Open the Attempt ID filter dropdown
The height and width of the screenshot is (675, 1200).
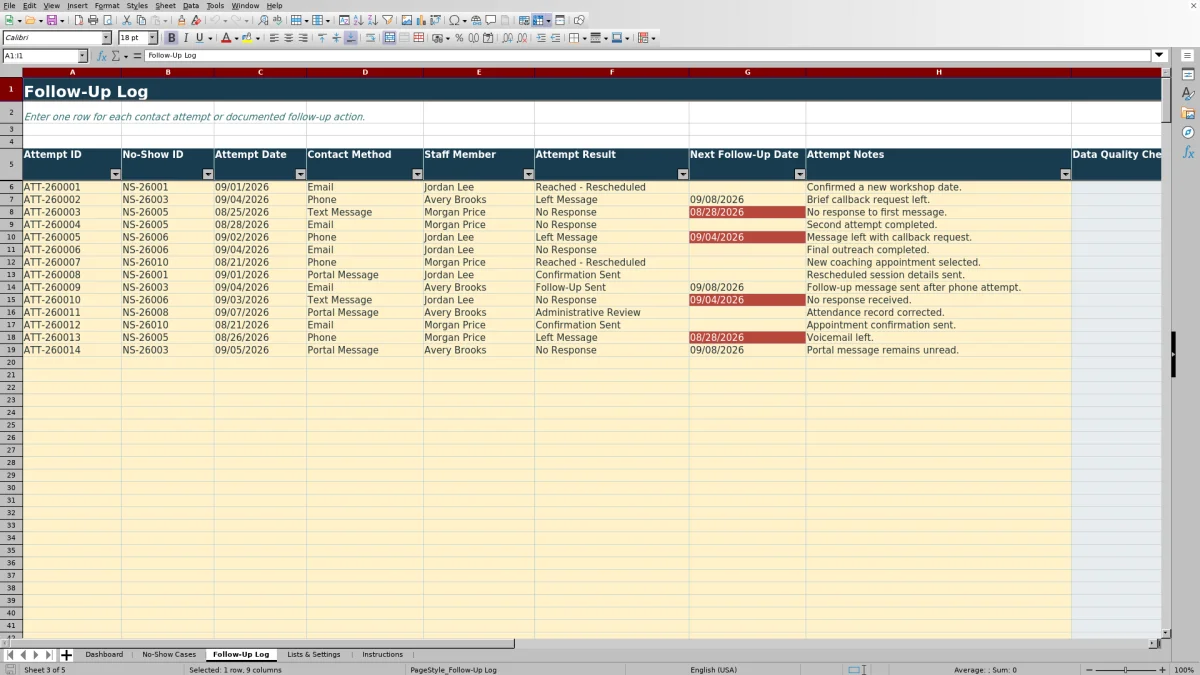point(115,174)
